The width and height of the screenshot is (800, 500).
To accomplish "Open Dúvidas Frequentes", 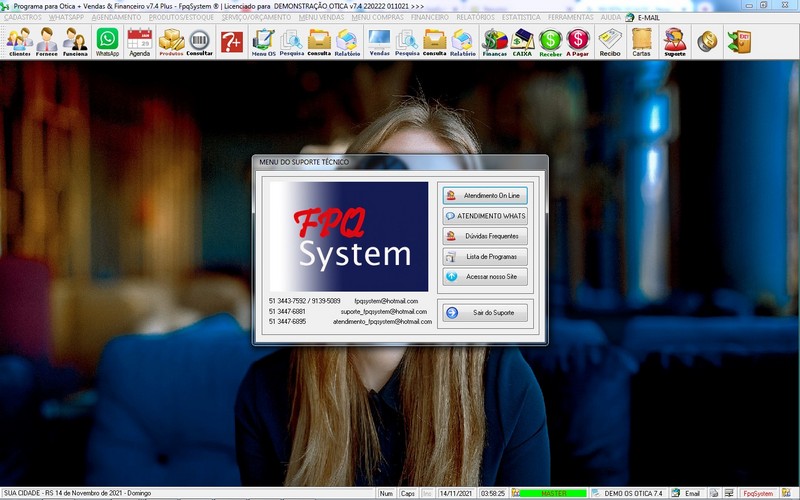I will pyautogui.click(x=484, y=236).
